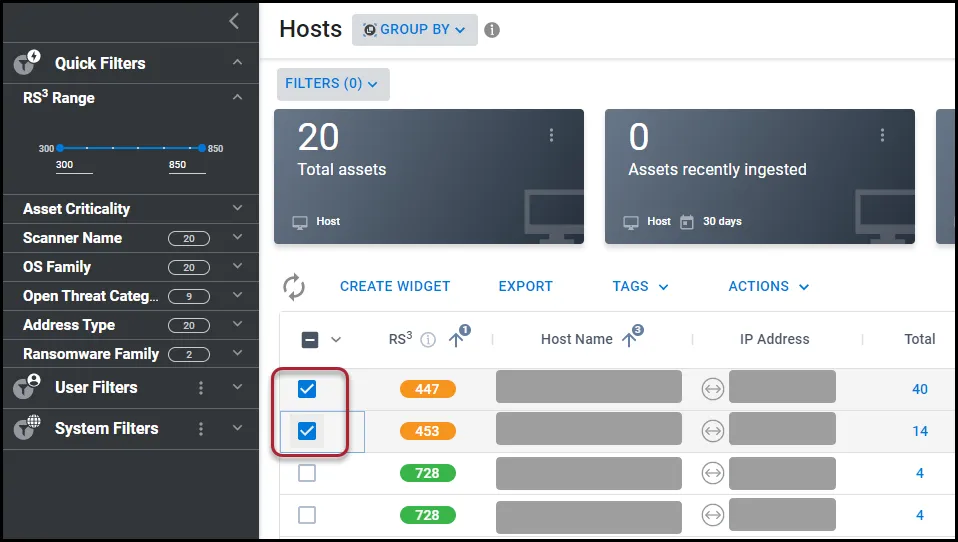958x542 pixels.
Task: Click the Total assets card
Action: pyautogui.click(x=429, y=177)
